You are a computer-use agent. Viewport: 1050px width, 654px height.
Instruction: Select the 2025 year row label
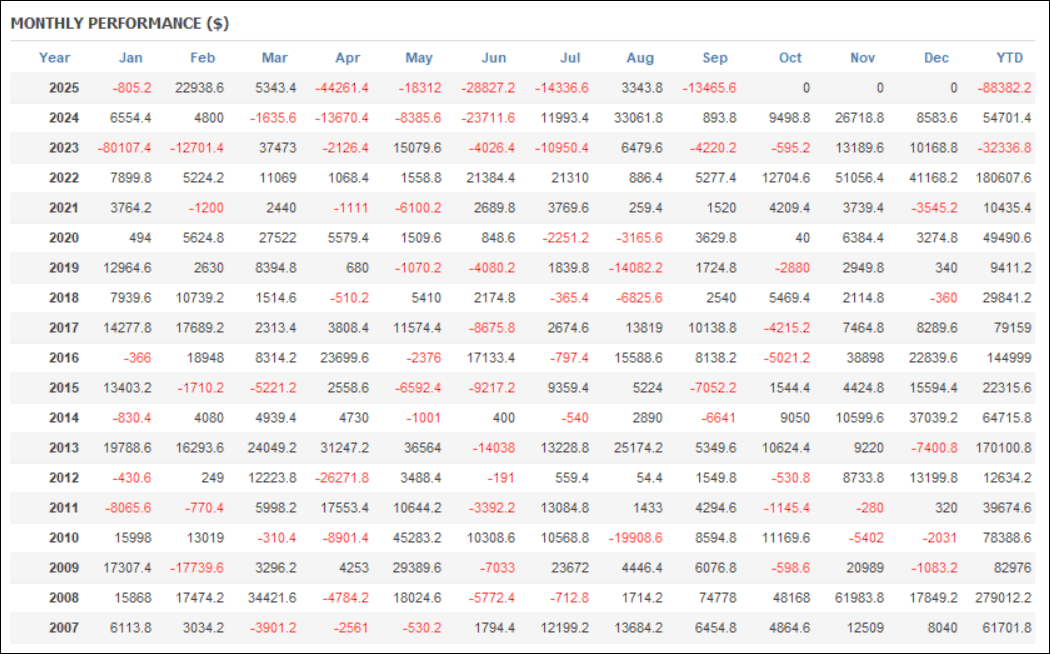(x=63, y=88)
